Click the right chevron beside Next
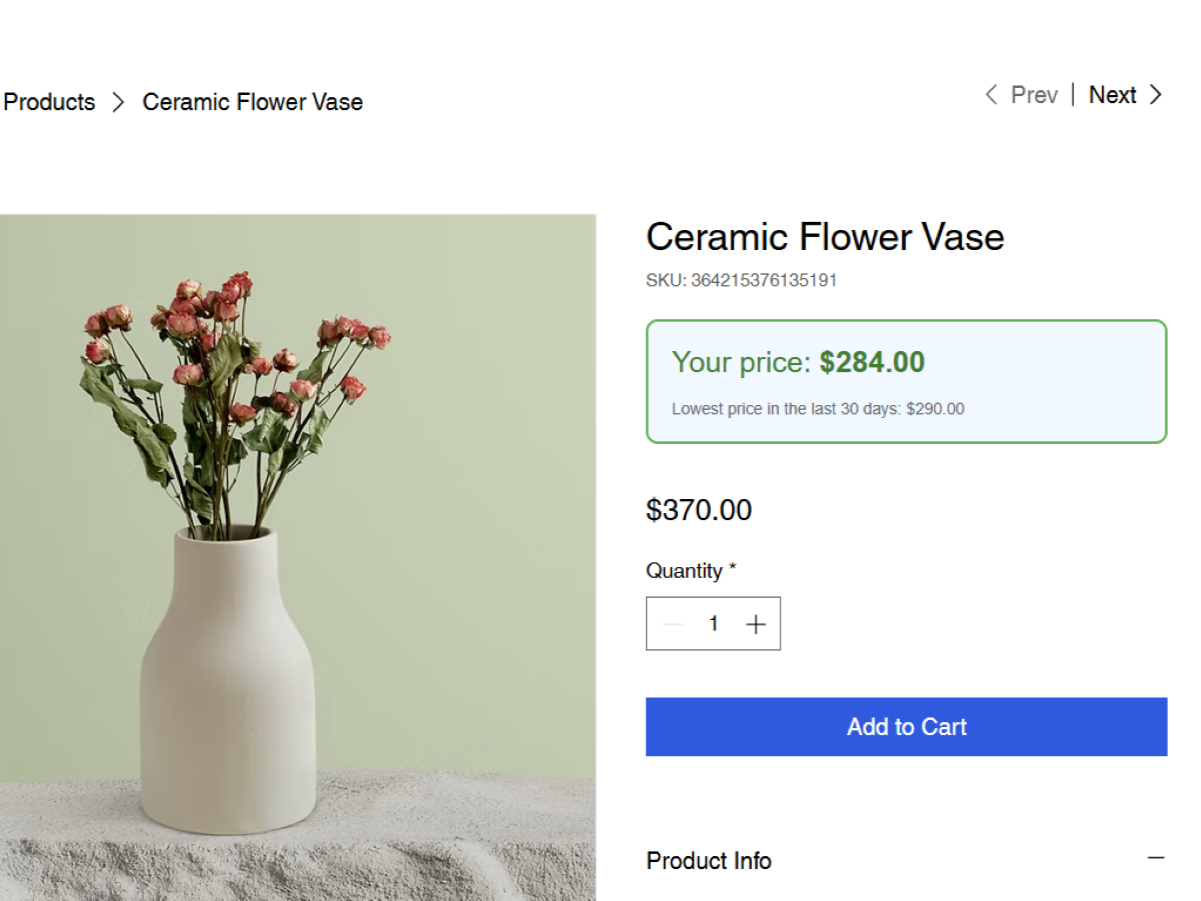This screenshot has height=901, width=1201. pyautogui.click(x=1156, y=95)
